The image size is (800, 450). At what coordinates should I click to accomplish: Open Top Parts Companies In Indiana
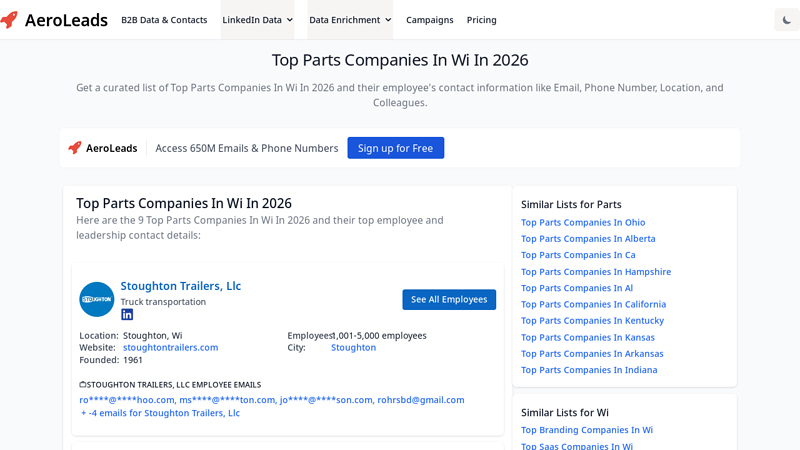pyautogui.click(x=589, y=370)
